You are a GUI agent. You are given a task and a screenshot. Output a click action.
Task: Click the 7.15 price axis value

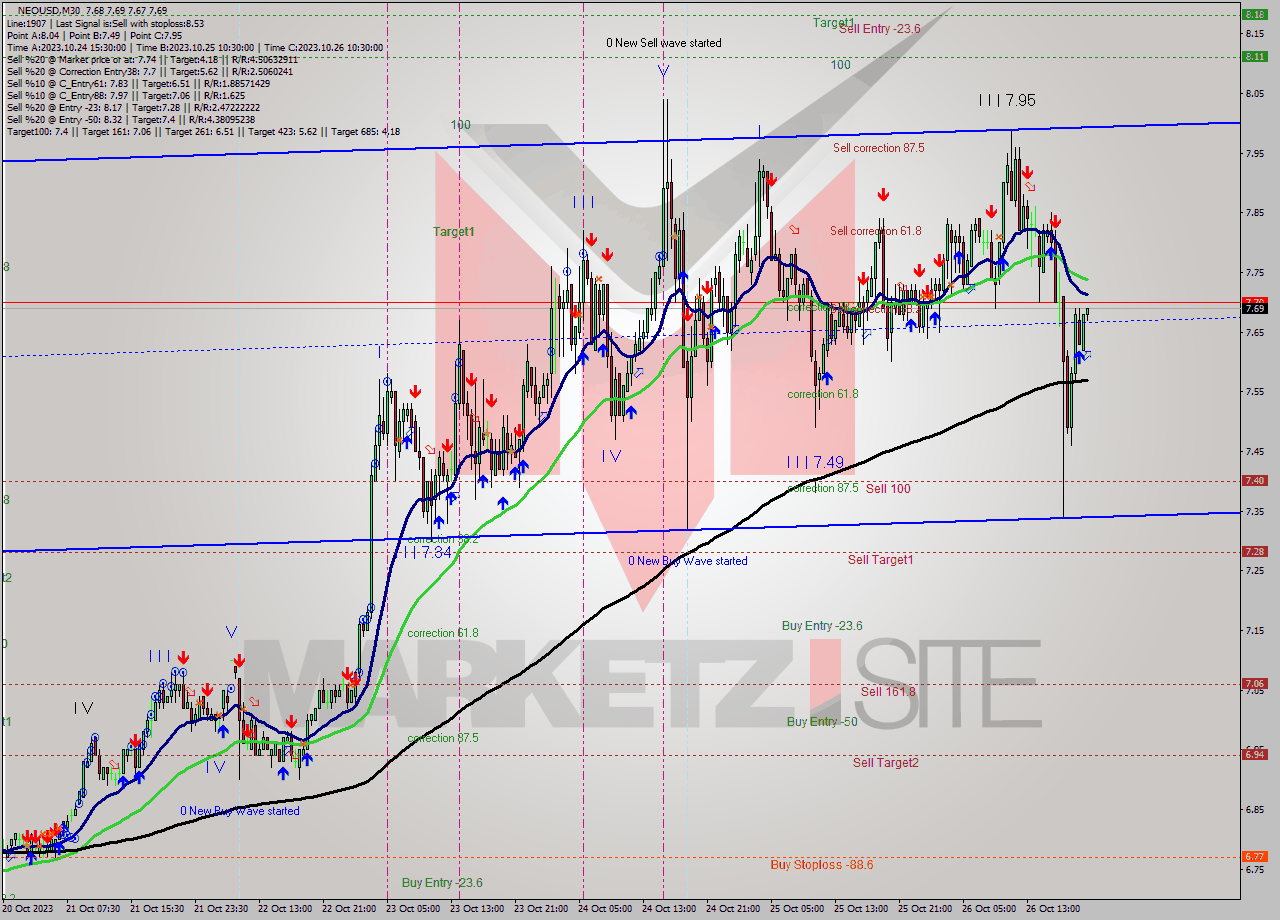(x=1254, y=630)
